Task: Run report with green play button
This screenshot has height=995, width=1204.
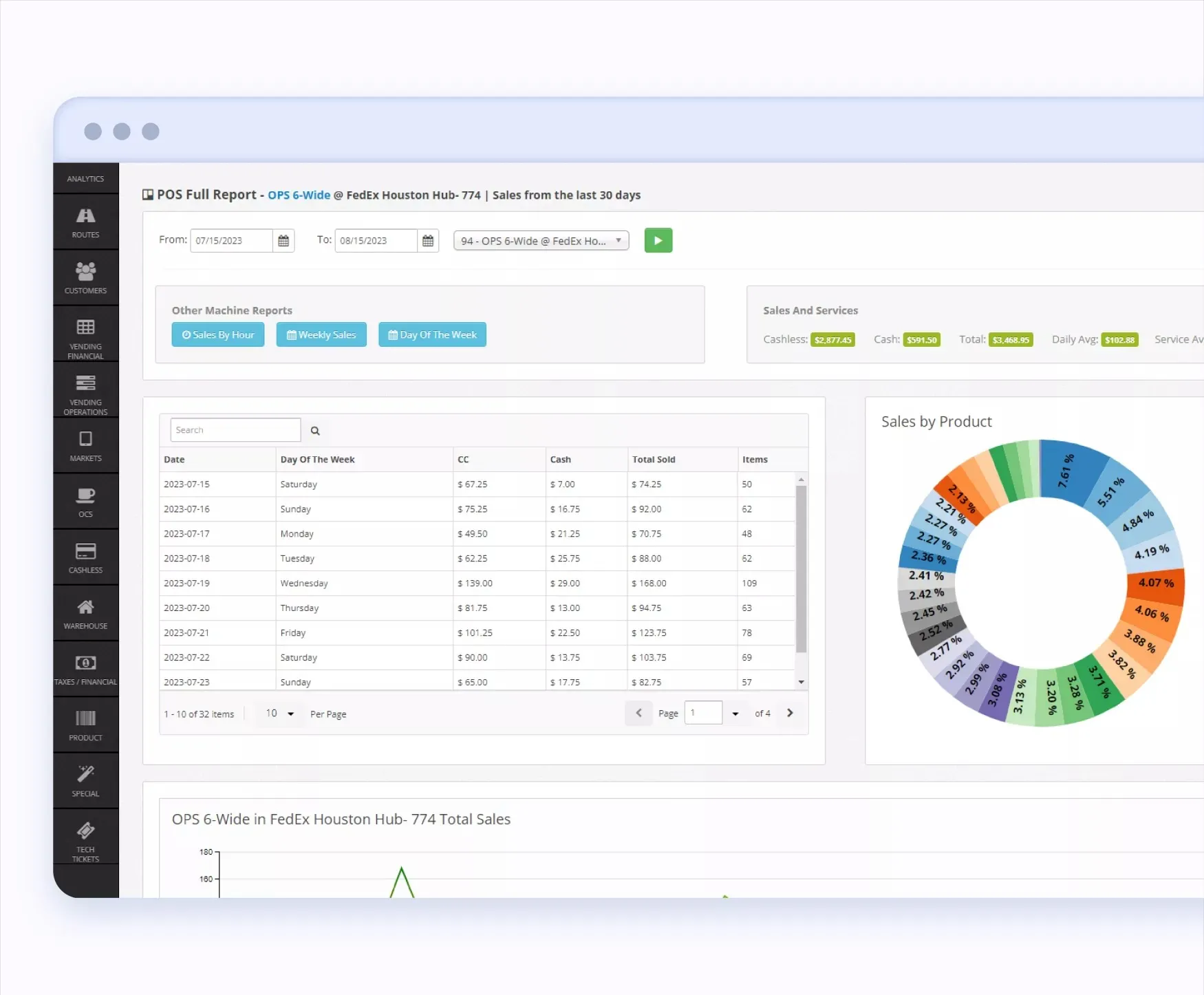Action: (658, 240)
